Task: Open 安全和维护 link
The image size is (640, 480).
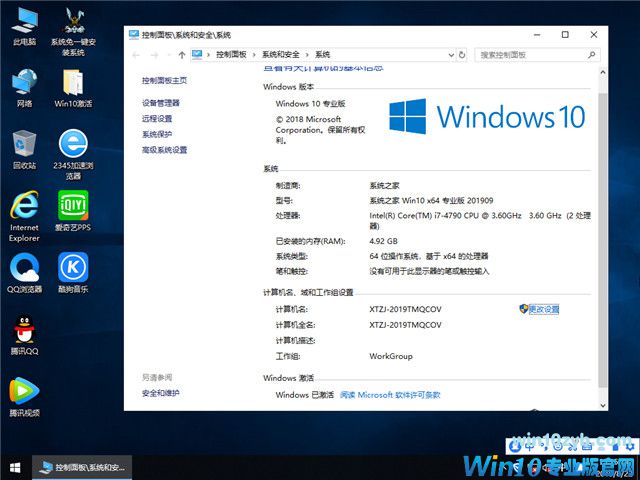Action: tap(161, 393)
